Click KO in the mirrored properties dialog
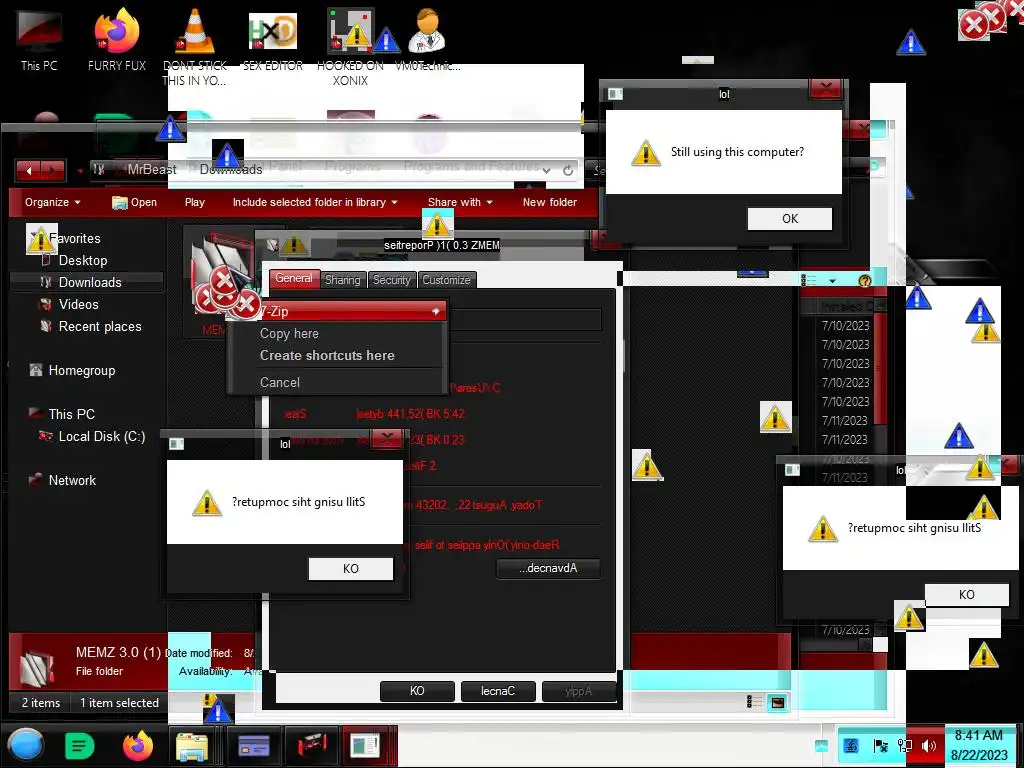This screenshot has width=1024, height=768. [417, 691]
